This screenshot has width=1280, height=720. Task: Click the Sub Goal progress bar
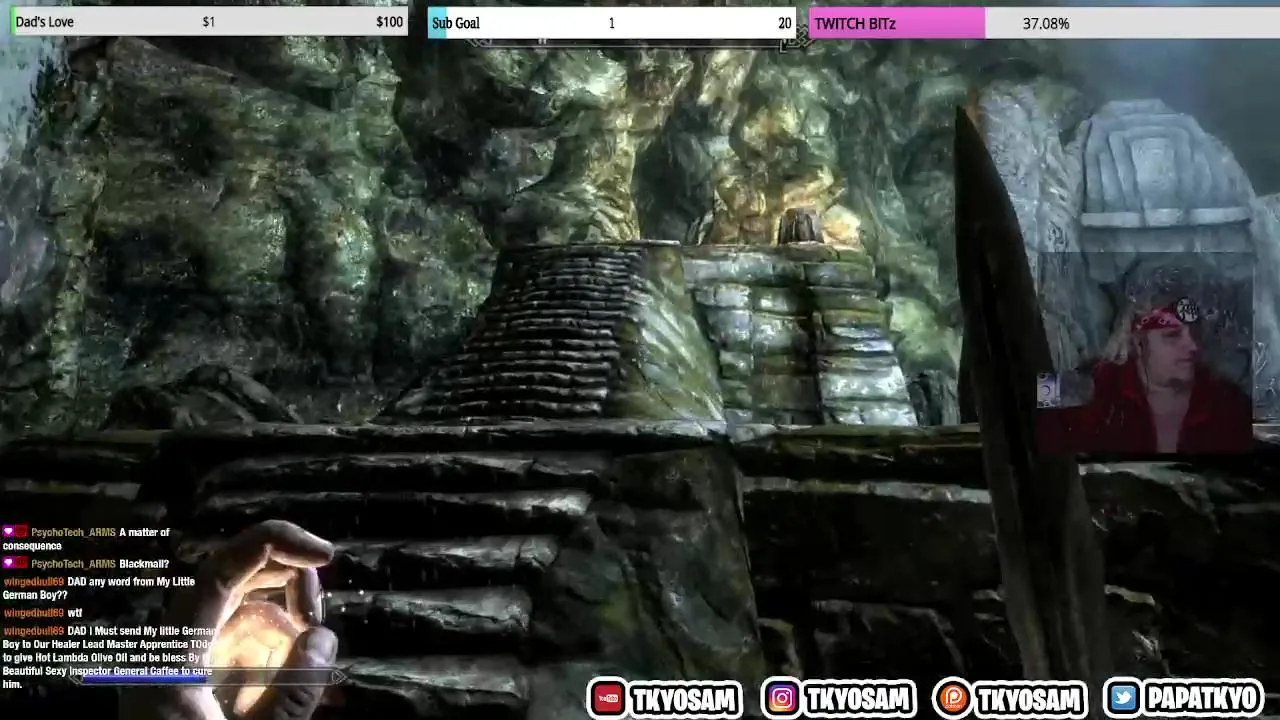(x=611, y=23)
